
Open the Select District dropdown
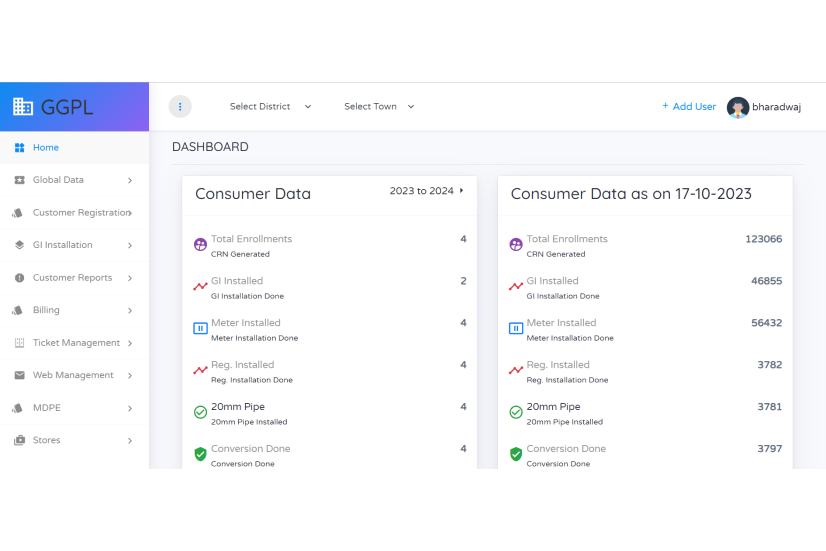[270, 106]
